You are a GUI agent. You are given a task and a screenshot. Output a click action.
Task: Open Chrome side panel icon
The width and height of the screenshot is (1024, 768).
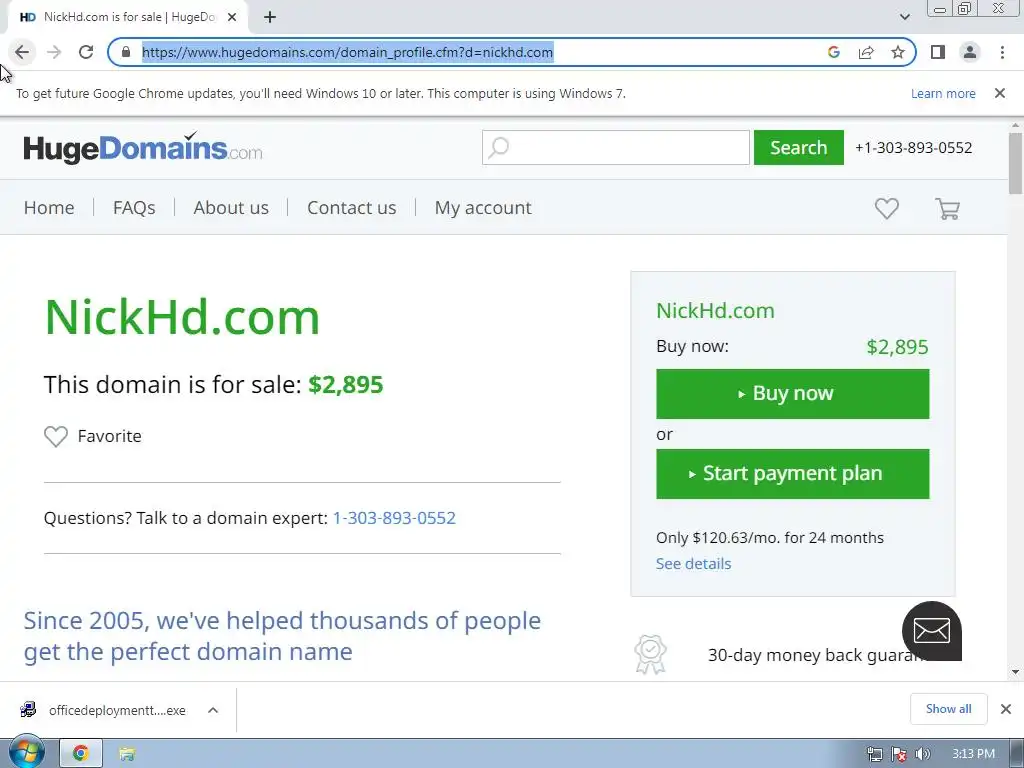coord(938,52)
